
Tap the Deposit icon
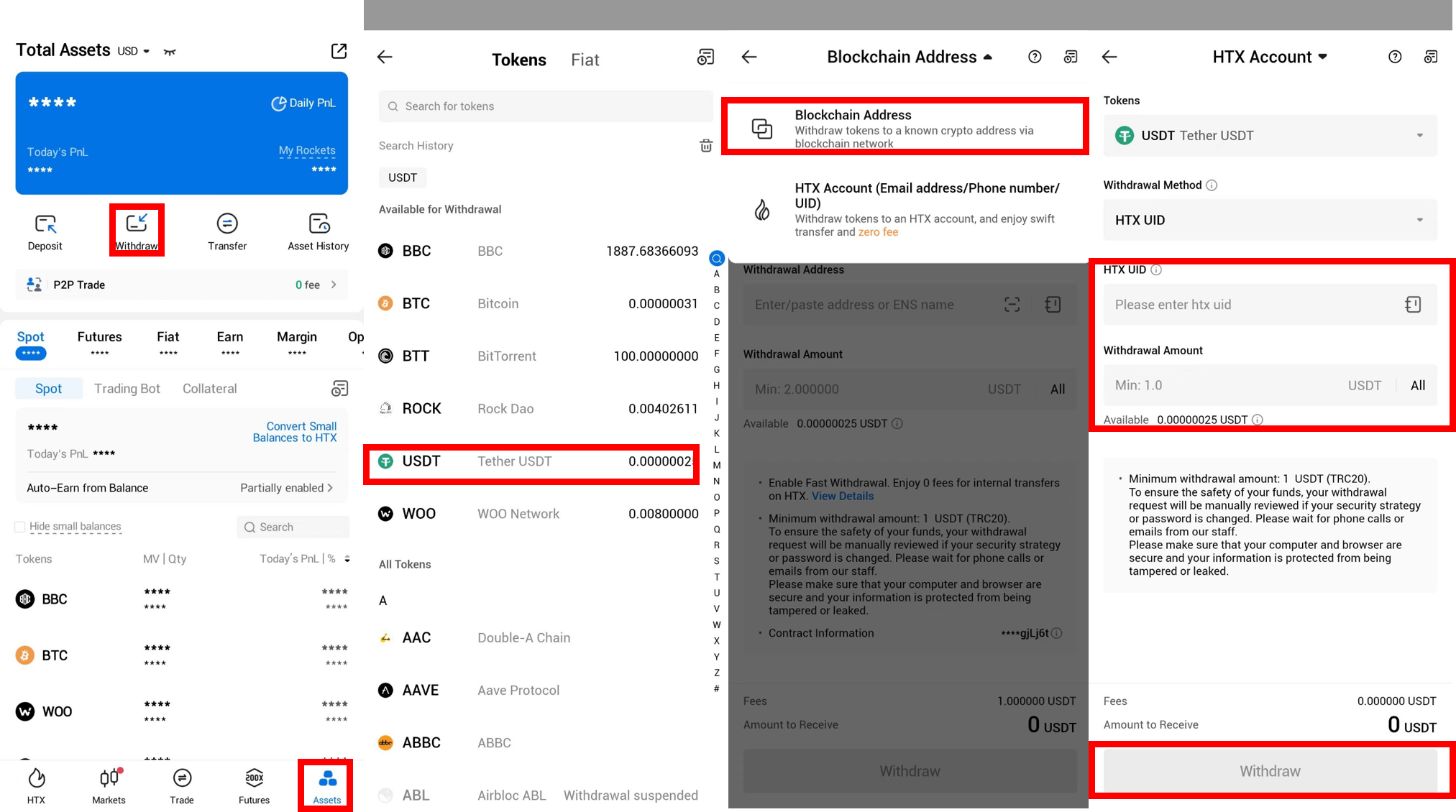tap(45, 224)
